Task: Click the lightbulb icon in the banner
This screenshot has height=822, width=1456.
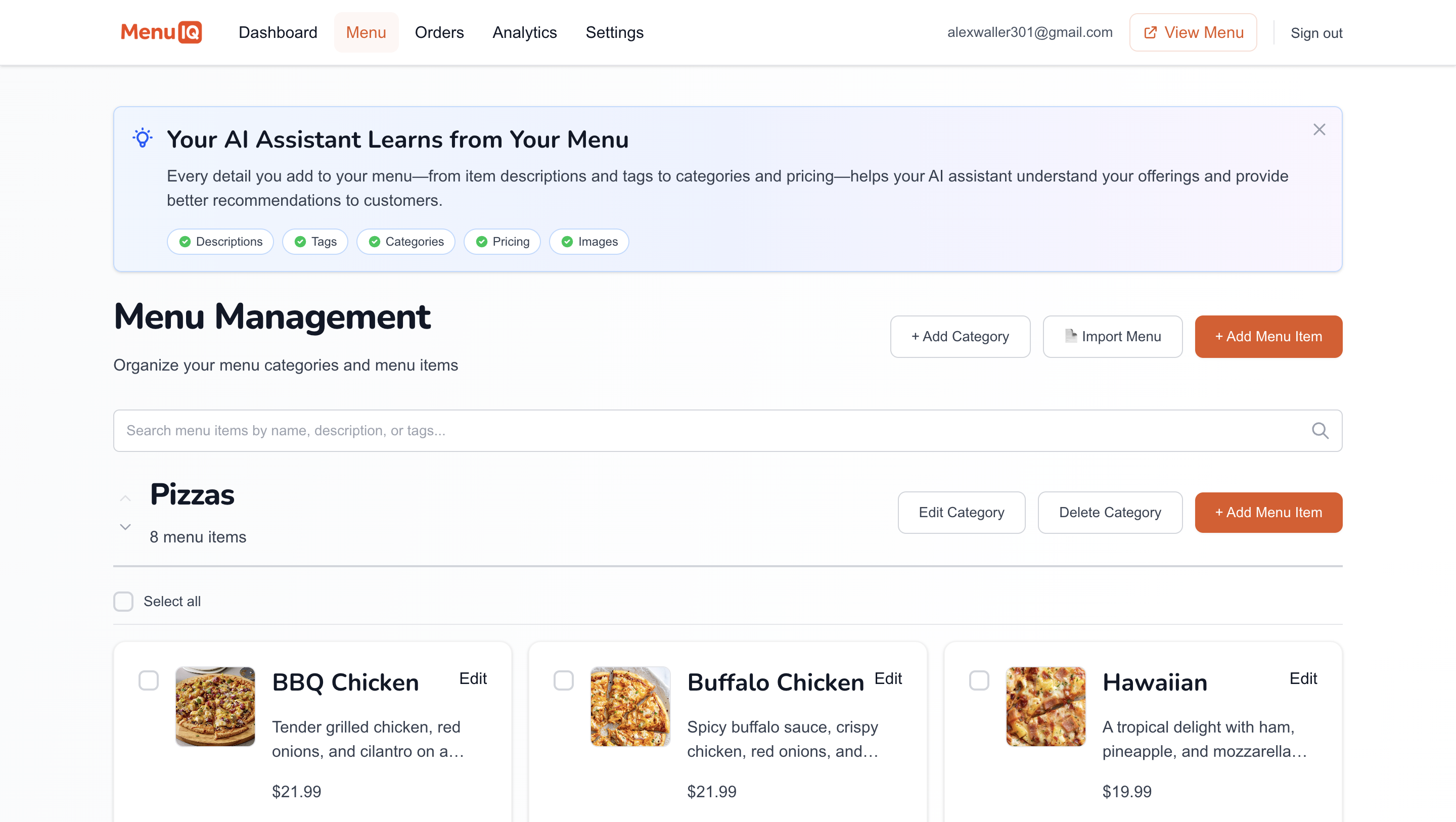Action: click(x=142, y=138)
